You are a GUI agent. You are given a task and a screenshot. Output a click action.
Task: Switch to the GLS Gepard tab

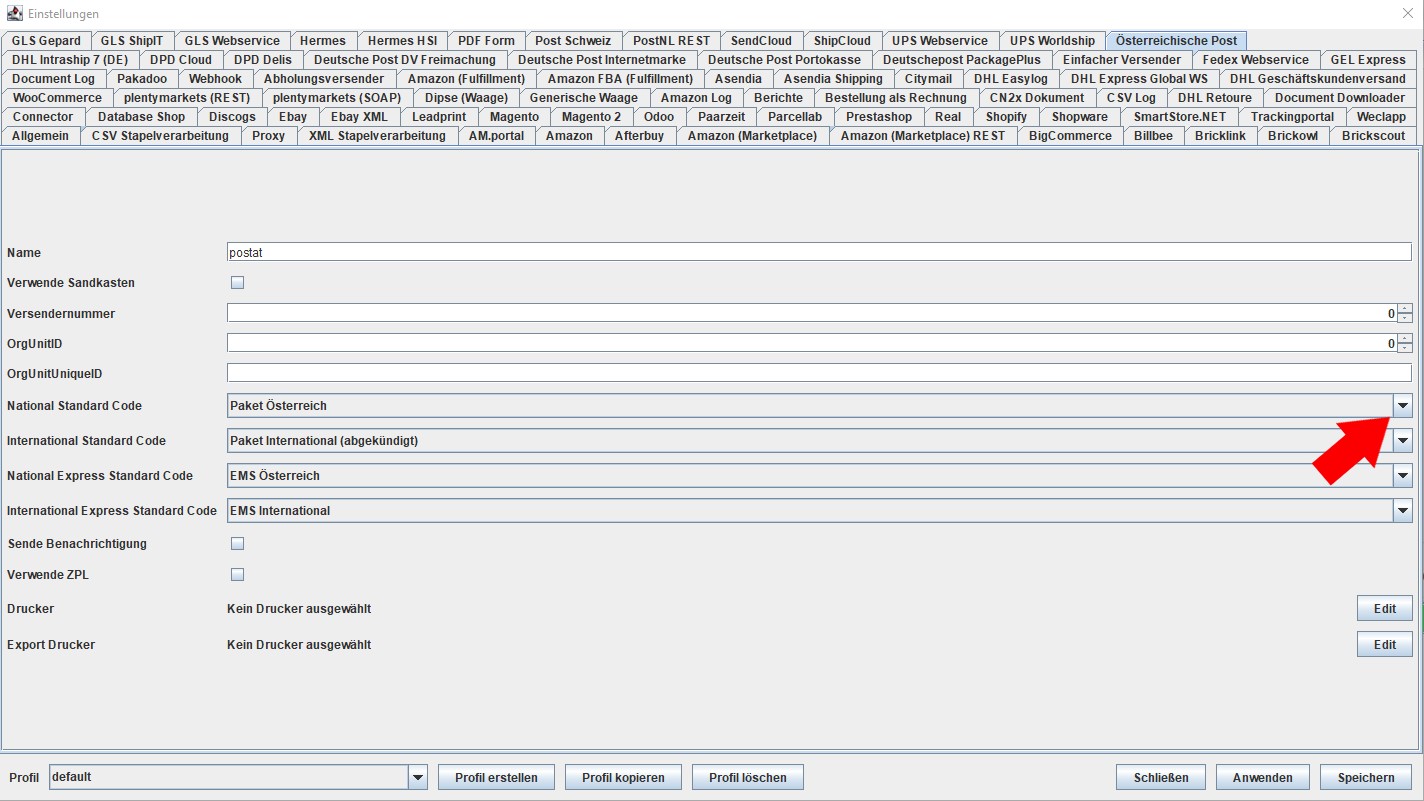pos(46,41)
